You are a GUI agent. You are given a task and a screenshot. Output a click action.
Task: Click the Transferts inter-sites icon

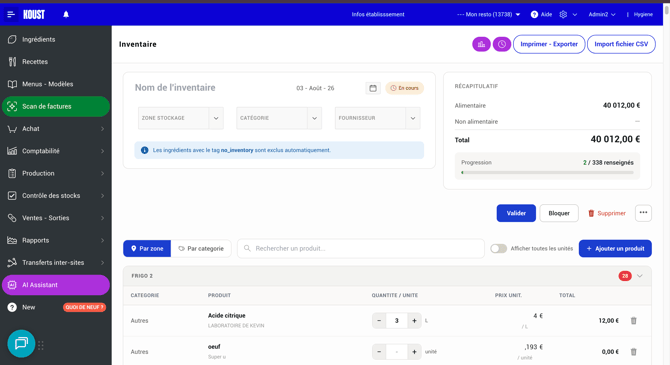(12, 262)
